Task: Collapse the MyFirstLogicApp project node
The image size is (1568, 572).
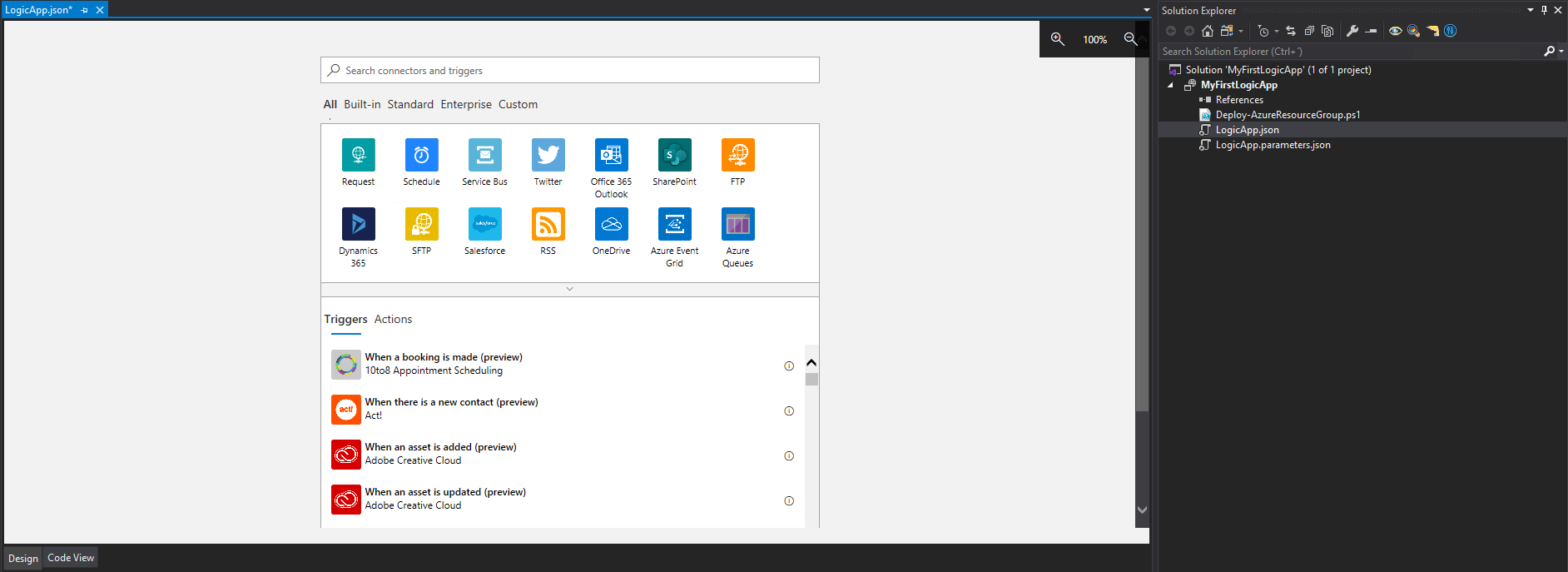Action: point(1170,85)
